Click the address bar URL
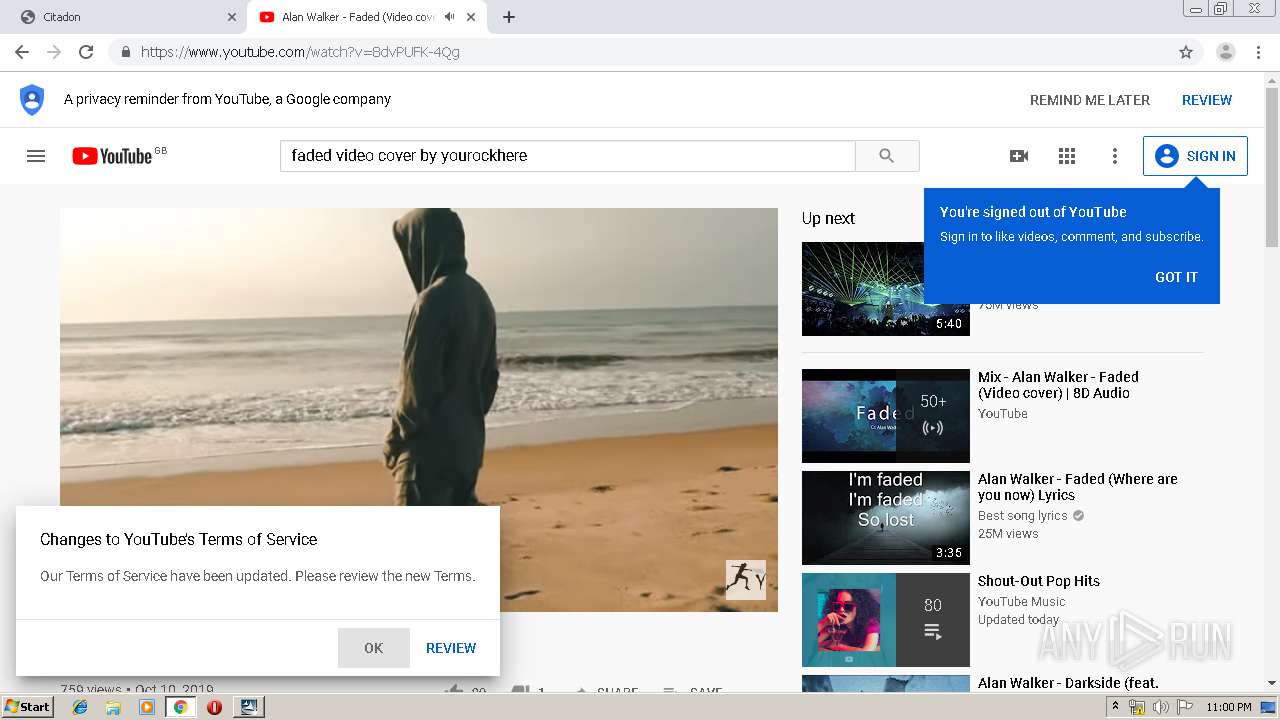The width and height of the screenshot is (1280, 720). pyautogui.click(x=300, y=52)
